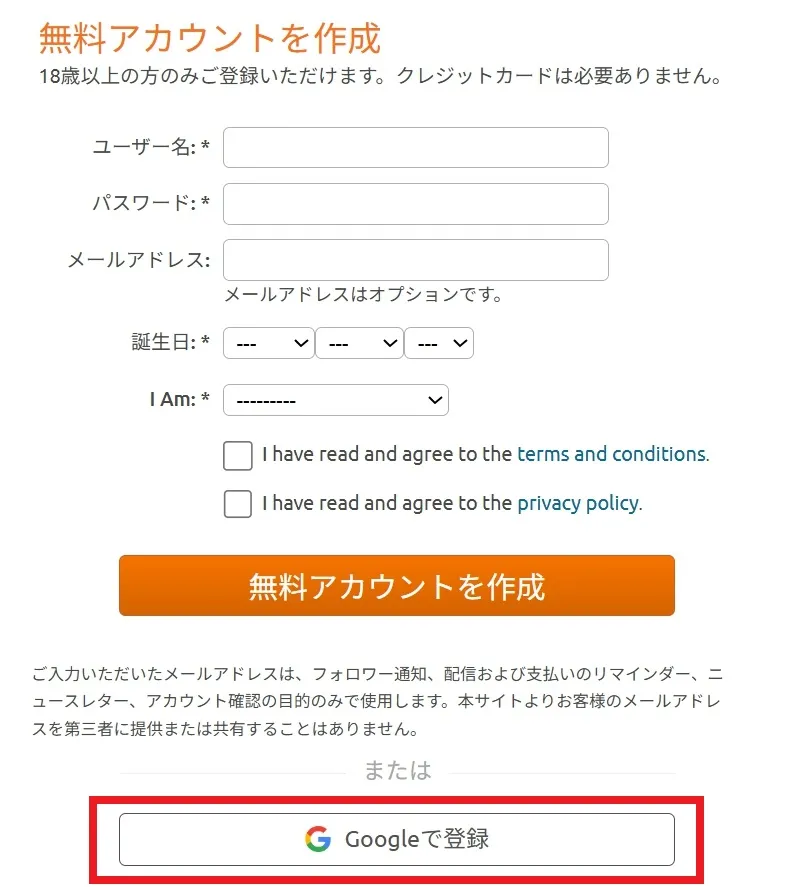
Task: Expand the I Am selection dropdown
Action: tap(336, 400)
